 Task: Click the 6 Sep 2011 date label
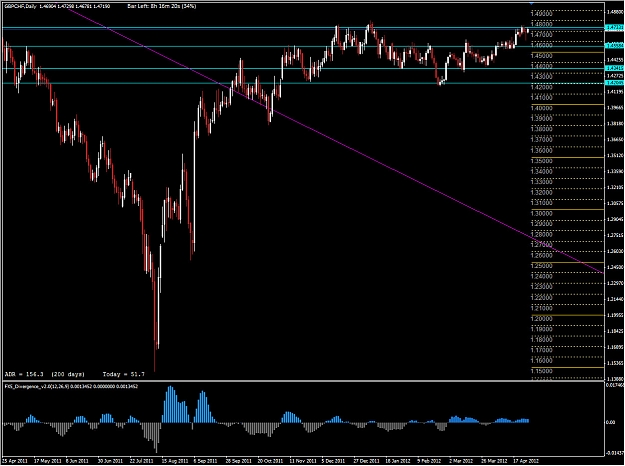[206, 460]
